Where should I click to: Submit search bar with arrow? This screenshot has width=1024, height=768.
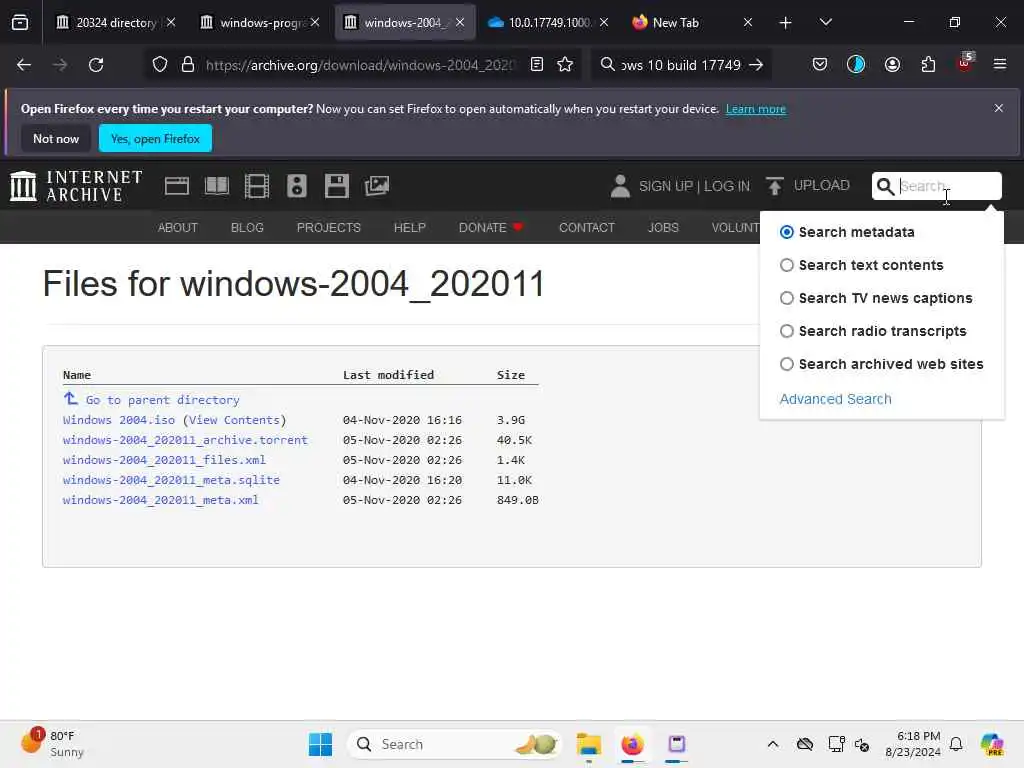pos(756,65)
